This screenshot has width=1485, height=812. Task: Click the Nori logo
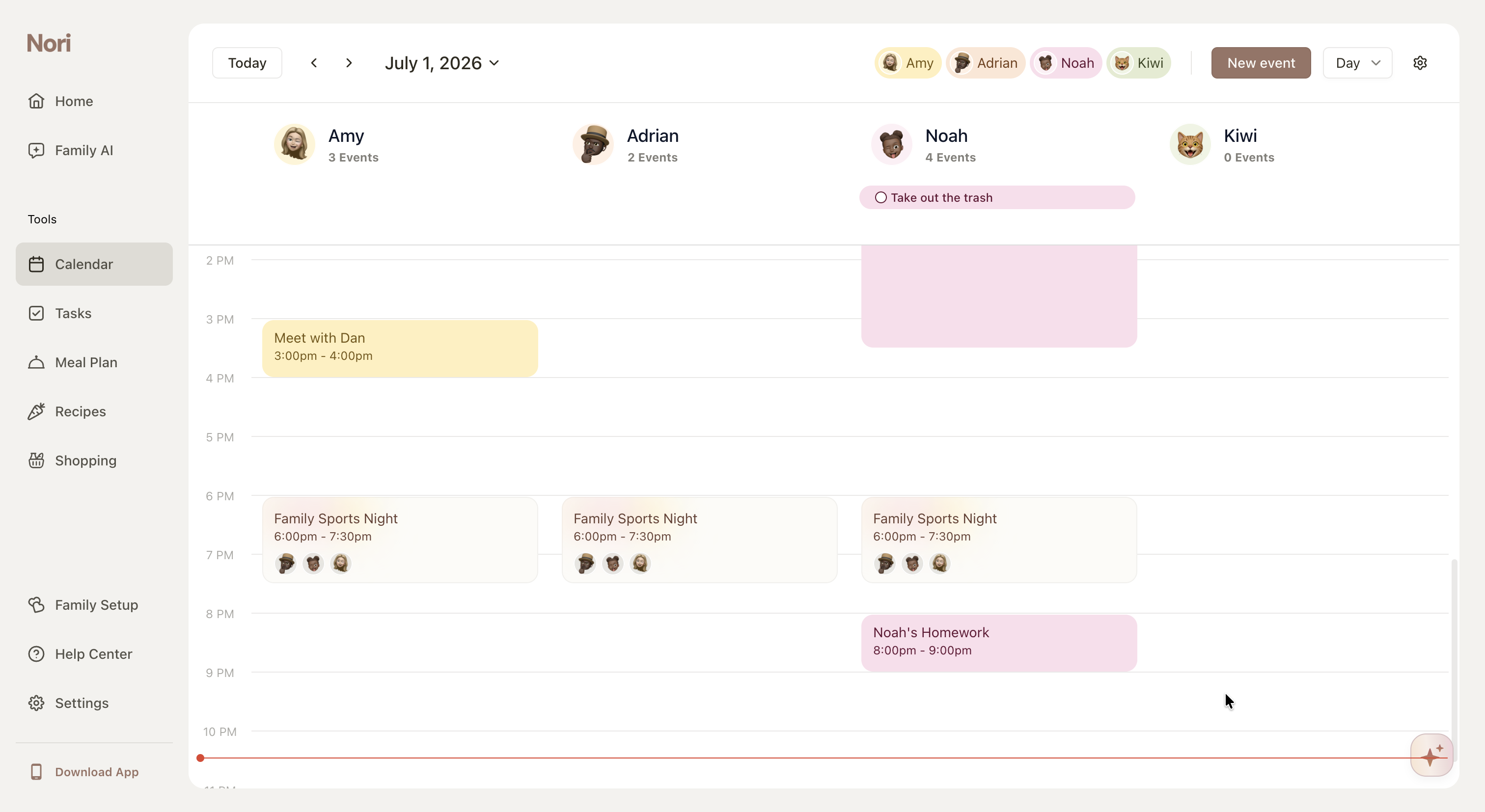[49, 43]
